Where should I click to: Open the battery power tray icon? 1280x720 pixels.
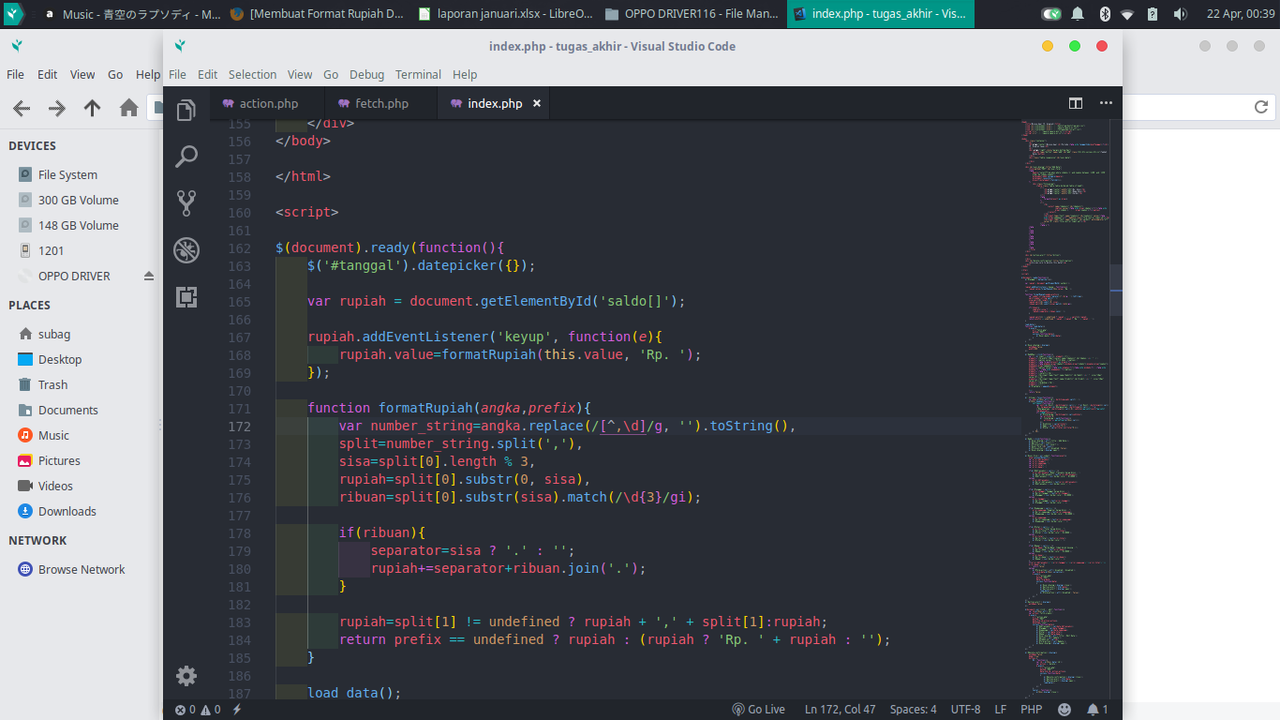pos(1154,14)
